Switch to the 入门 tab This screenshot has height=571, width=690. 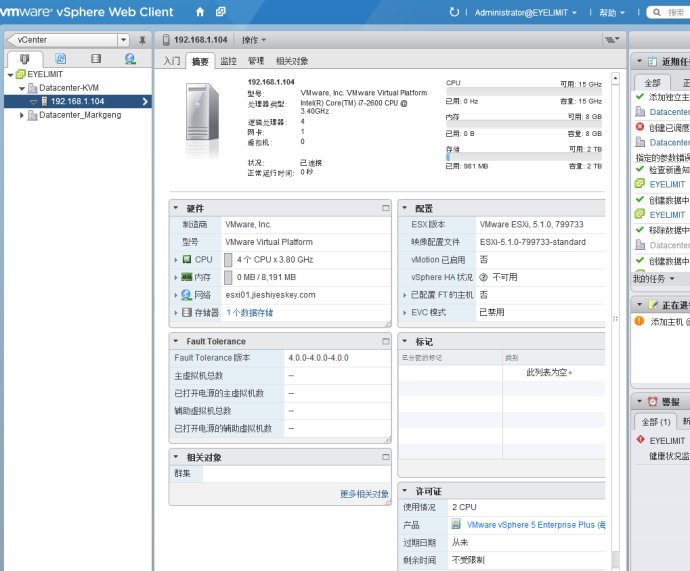(172, 61)
